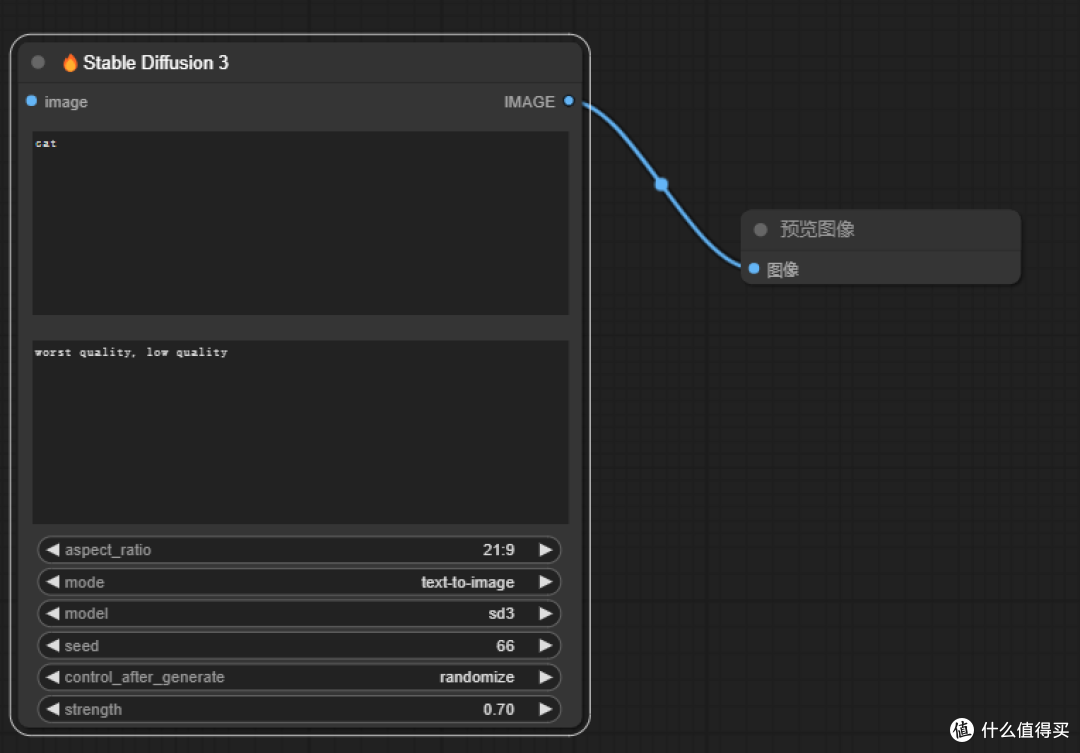Click the fire icon in node title
1080x753 pixels.
tap(70, 63)
